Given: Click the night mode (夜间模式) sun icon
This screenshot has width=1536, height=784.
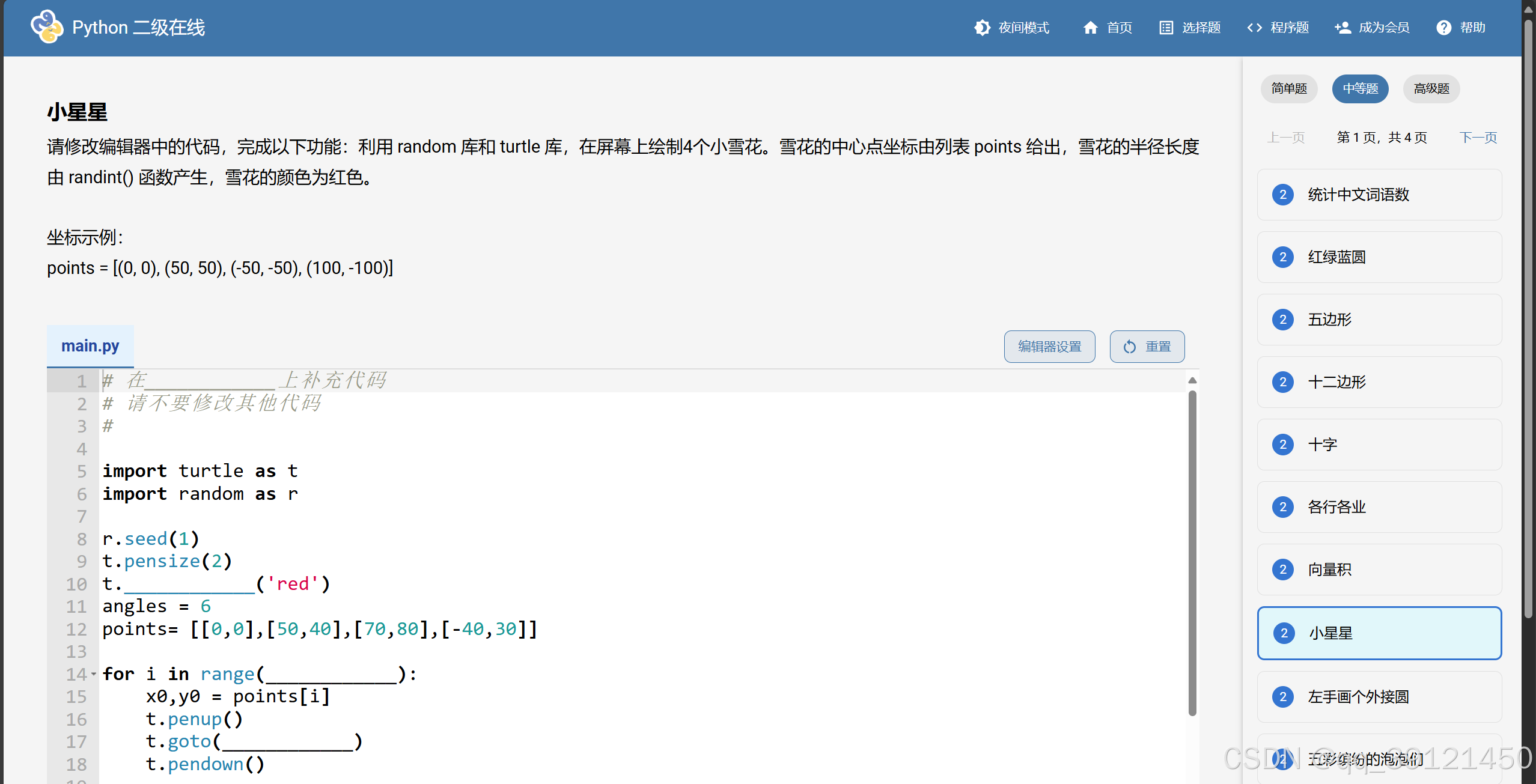Looking at the screenshot, I should coord(982,28).
